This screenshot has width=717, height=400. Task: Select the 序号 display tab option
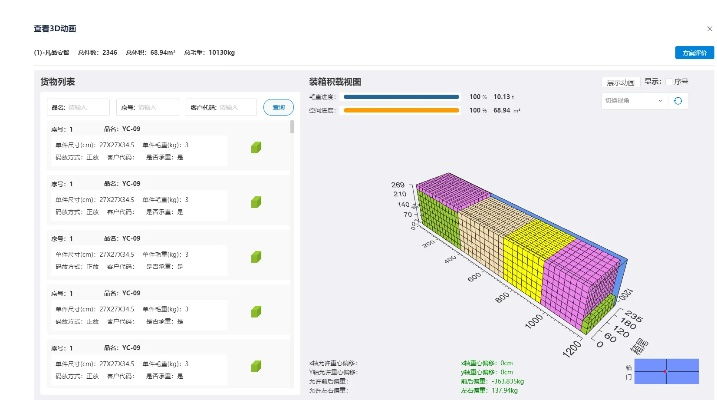click(x=681, y=83)
